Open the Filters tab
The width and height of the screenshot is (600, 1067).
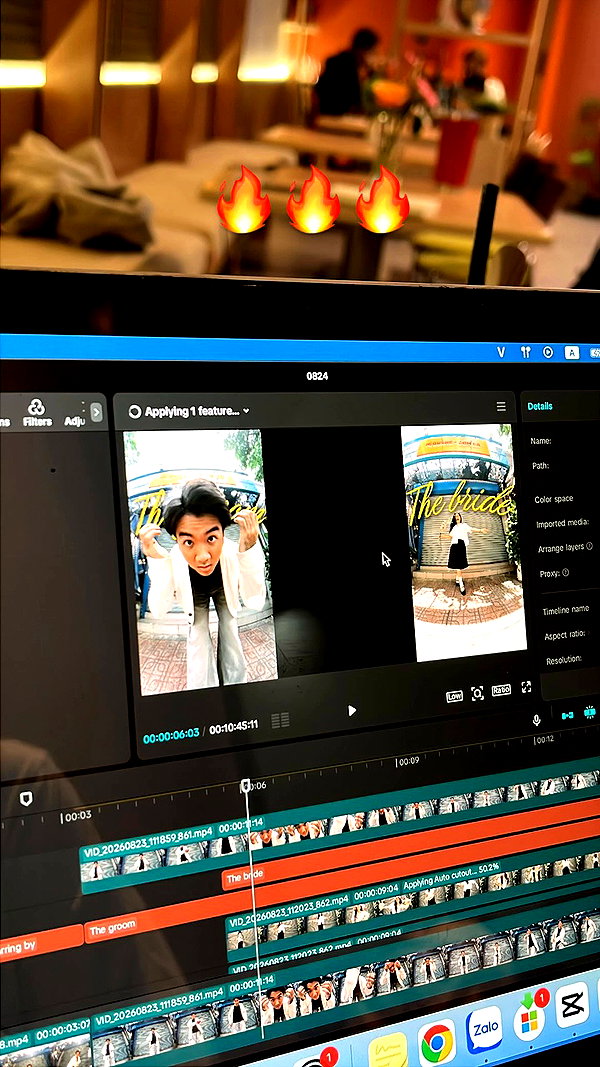pos(37,412)
